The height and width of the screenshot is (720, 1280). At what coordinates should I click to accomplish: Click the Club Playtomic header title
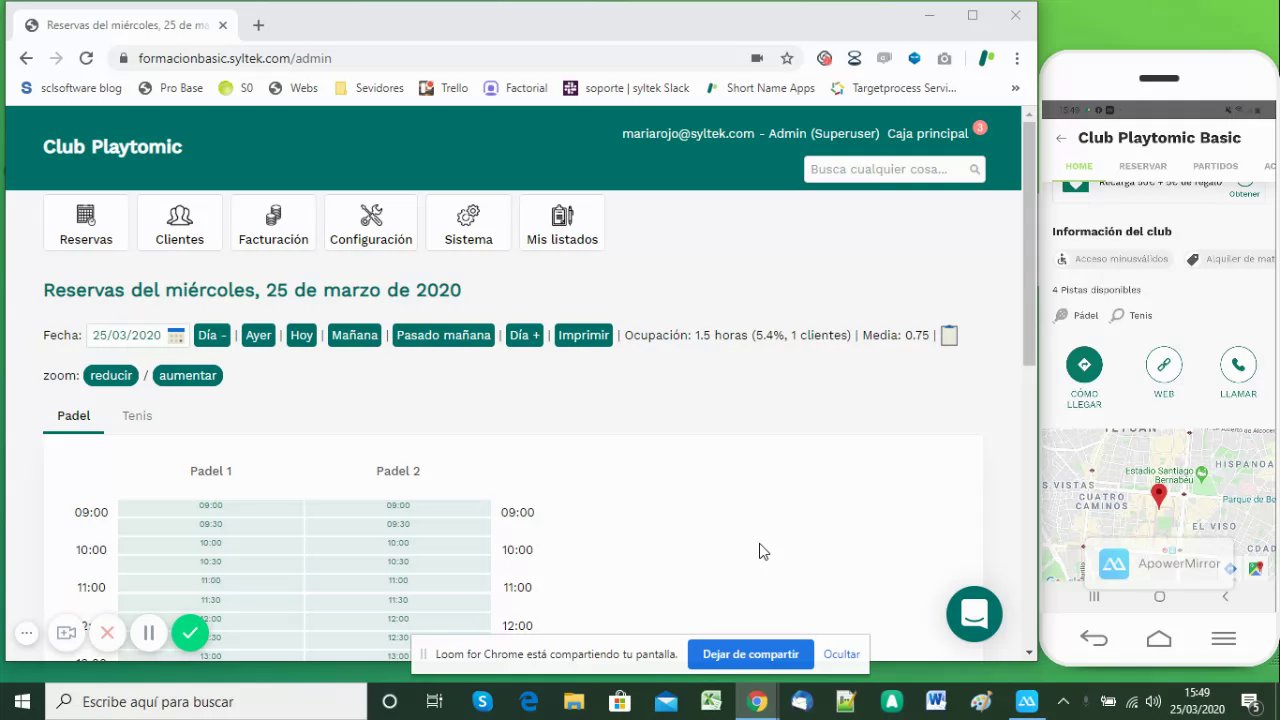(x=112, y=147)
